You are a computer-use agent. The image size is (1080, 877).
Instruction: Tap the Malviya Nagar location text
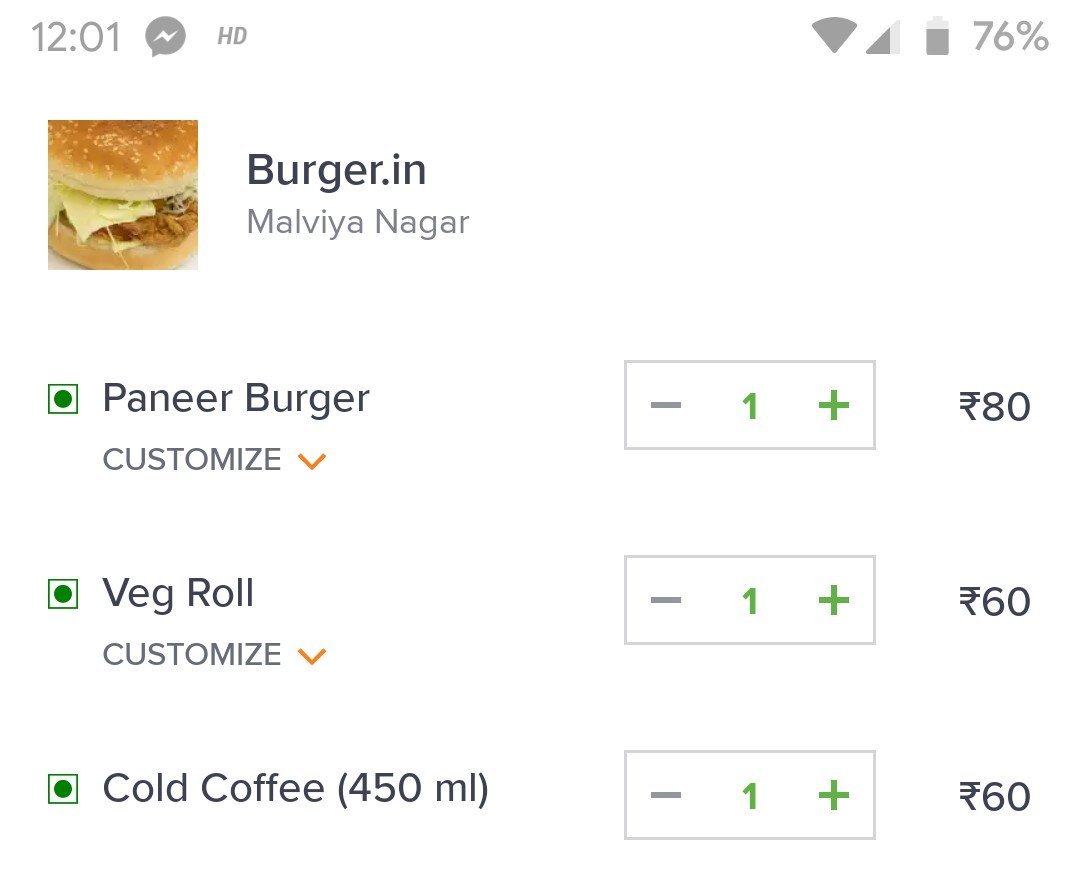click(357, 223)
